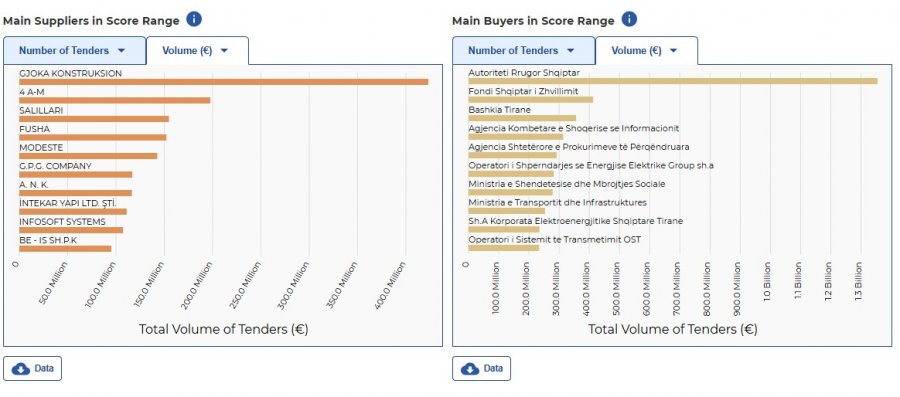The image size is (900, 397).
Task: Click cloud download icon in suppliers Data button
Action: [21, 368]
